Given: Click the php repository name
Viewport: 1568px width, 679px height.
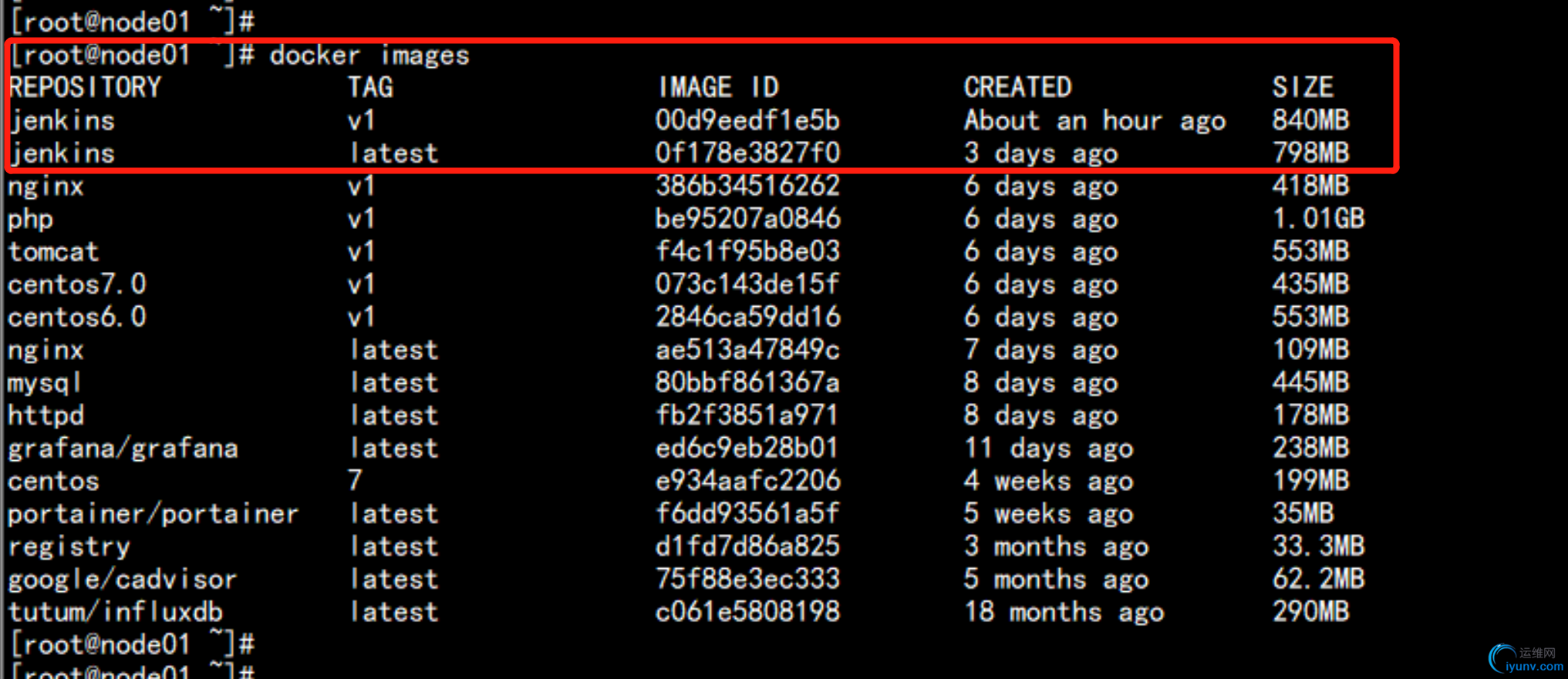Looking at the screenshot, I should (x=31, y=220).
